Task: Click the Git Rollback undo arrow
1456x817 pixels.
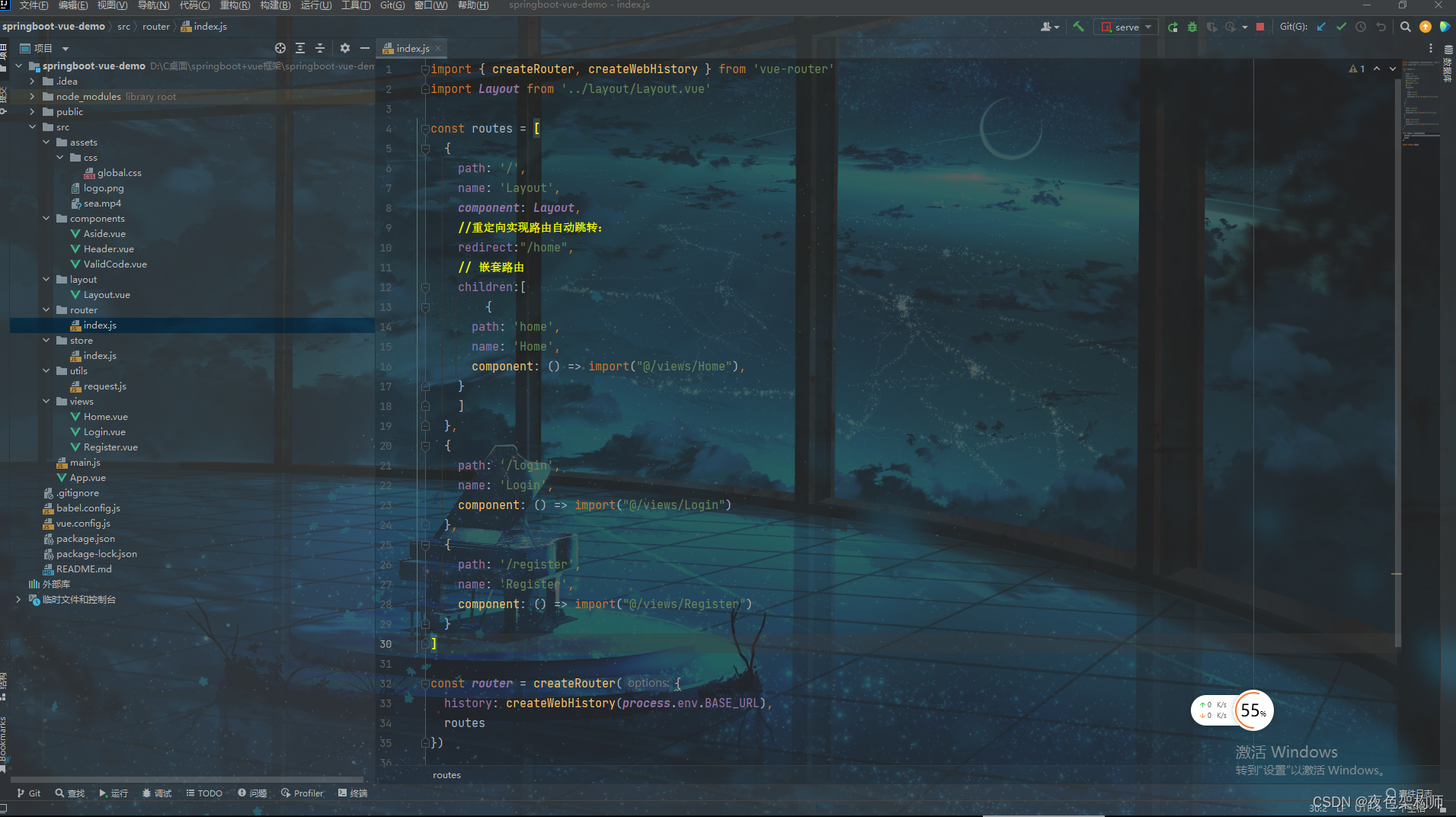Action: point(1381,27)
